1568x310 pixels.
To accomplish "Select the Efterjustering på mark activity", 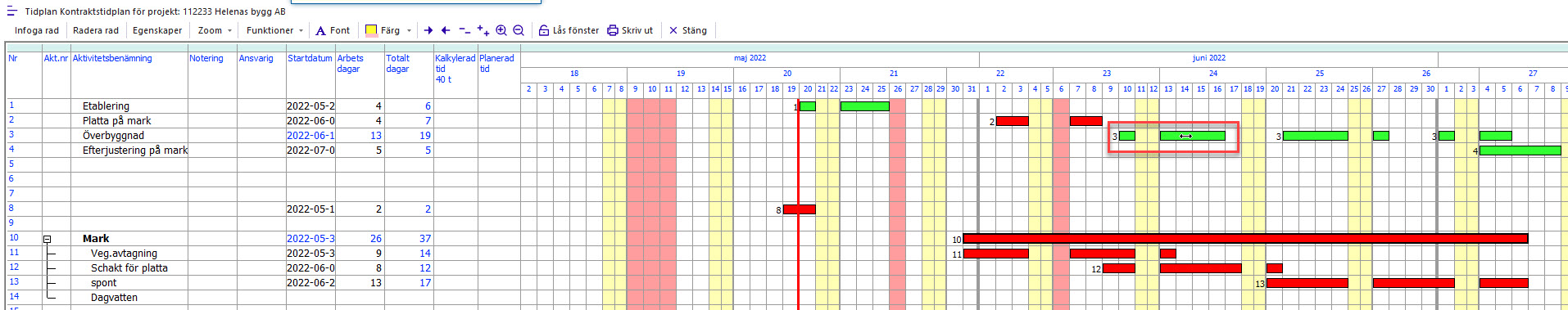I will point(135,151).
